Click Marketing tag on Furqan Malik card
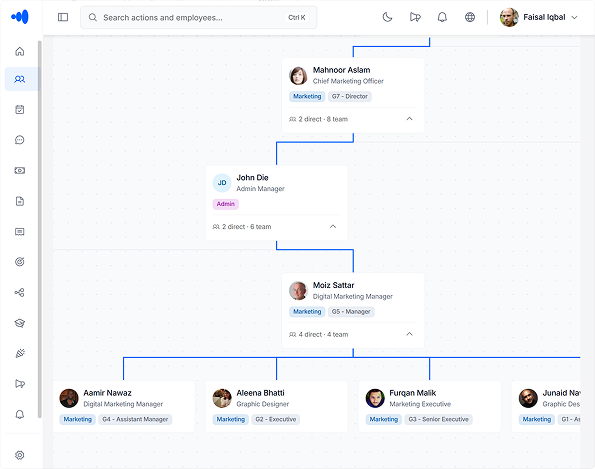The image size is (595, 469). (384, 419)
